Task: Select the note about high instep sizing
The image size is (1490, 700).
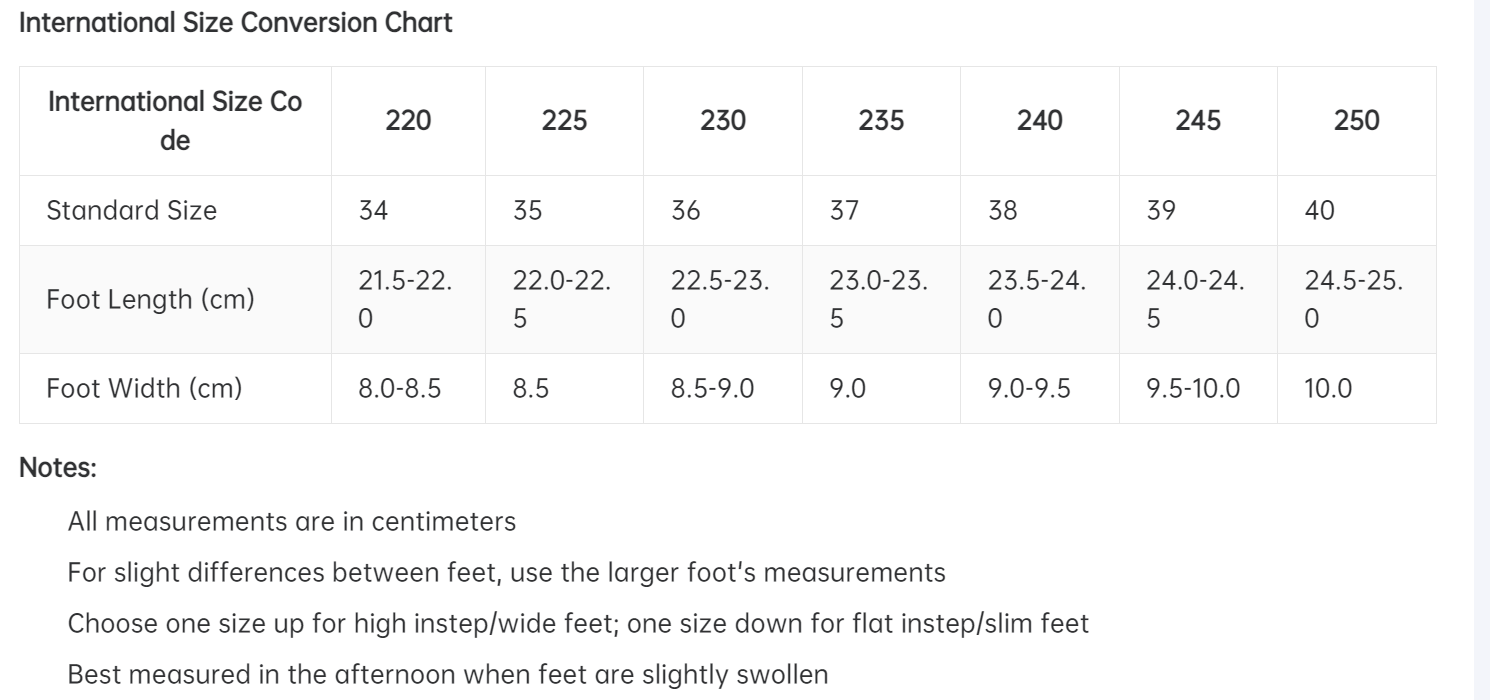Action: (578, 623)
